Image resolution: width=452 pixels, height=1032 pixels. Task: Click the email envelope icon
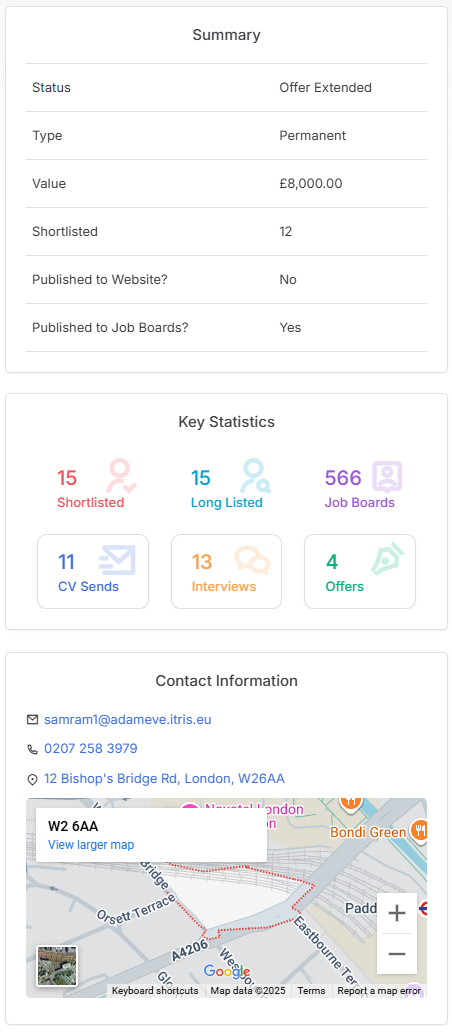pos(32,719)
